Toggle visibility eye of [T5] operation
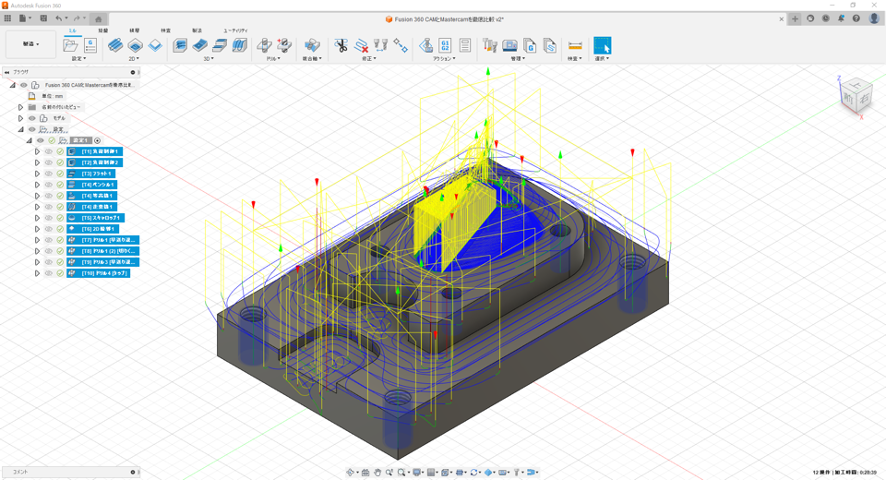 (x=49, y=218)
